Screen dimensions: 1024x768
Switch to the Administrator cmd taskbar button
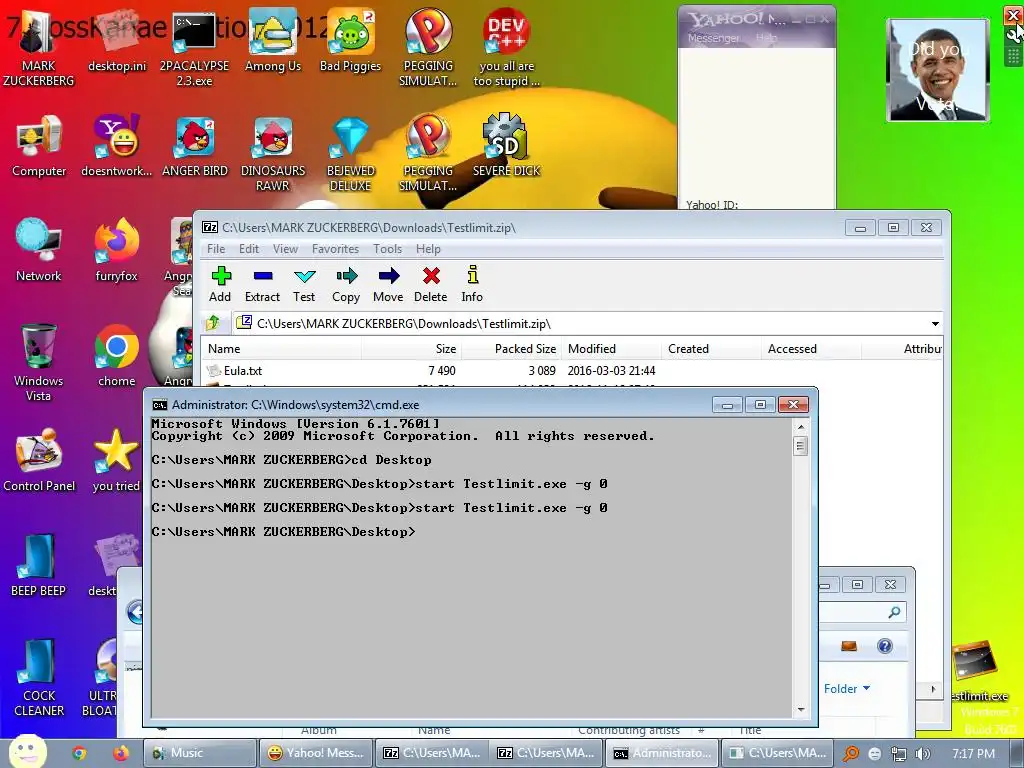pyautogui.click(x=662, y=753)
